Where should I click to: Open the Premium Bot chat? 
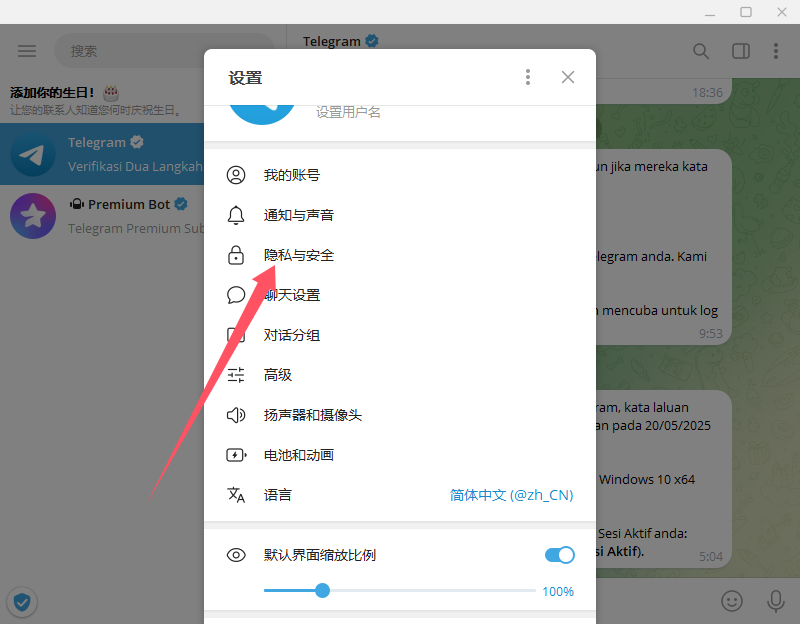click(x=102, y=216)
